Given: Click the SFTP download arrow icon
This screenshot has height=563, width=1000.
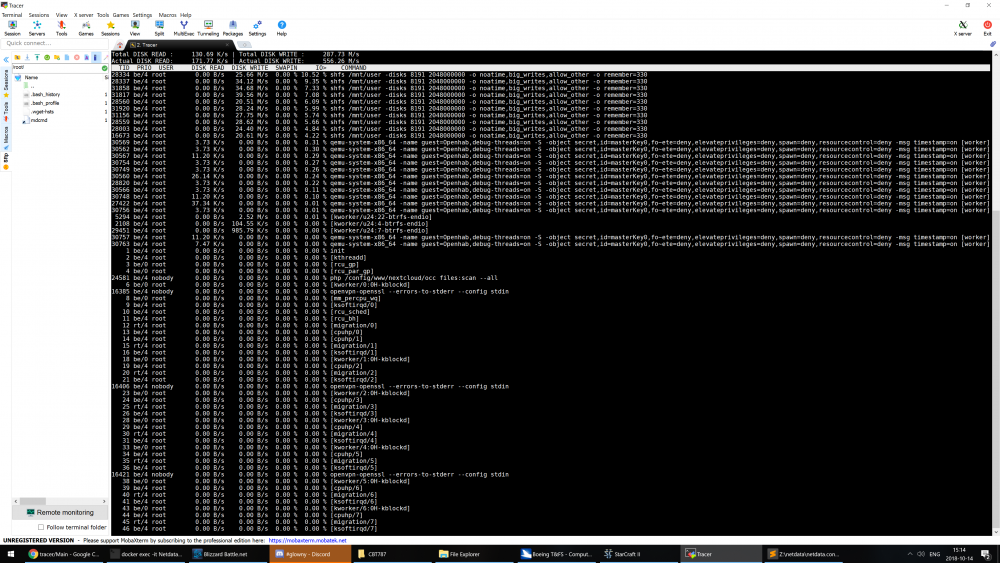Looking at the screenshot, I should [x=27, y=57].
